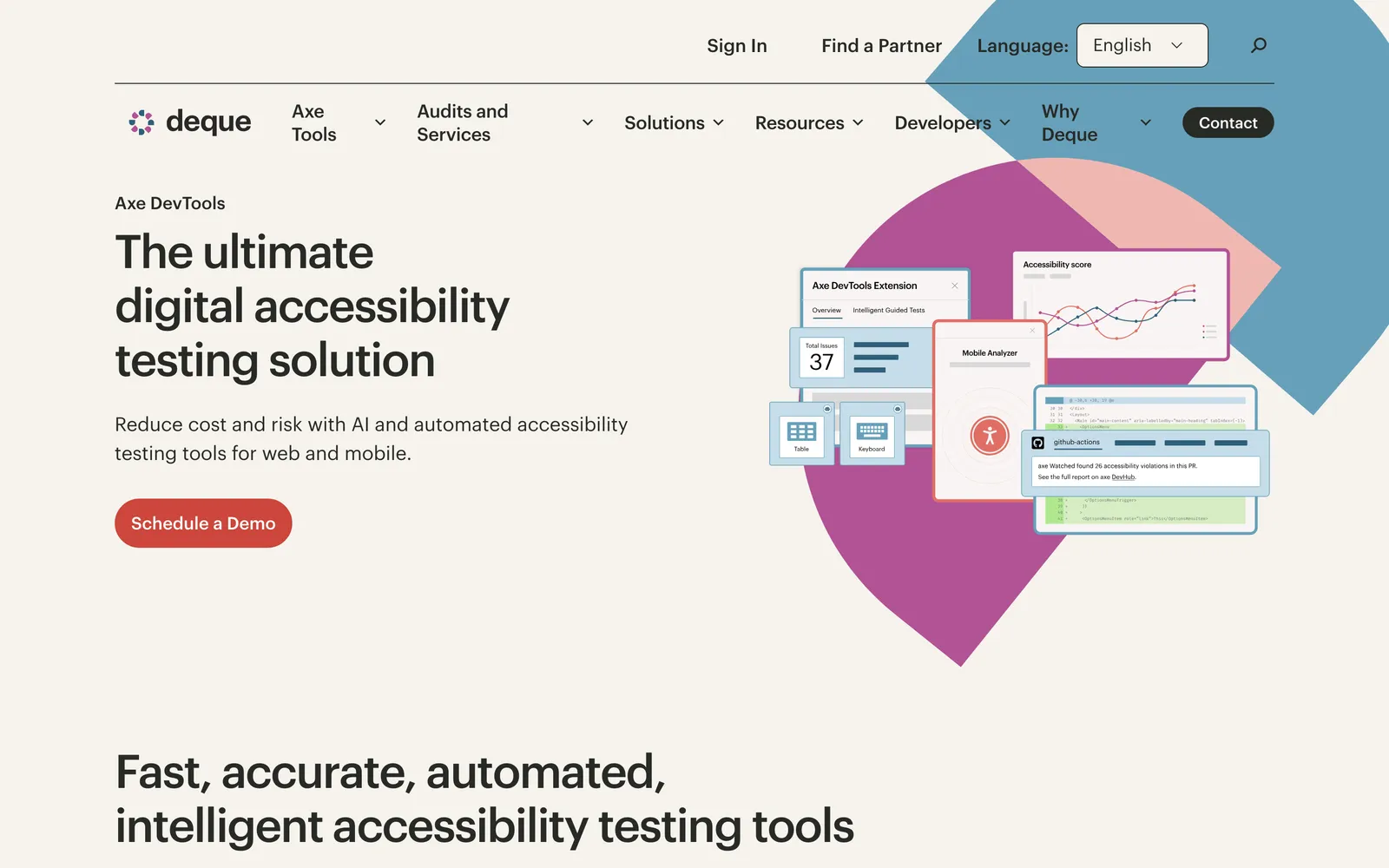Viewport: 1389px width, 868px height.
Task: Click Intelligent Guided Tests tab in illustration
Action: point(888,310)
